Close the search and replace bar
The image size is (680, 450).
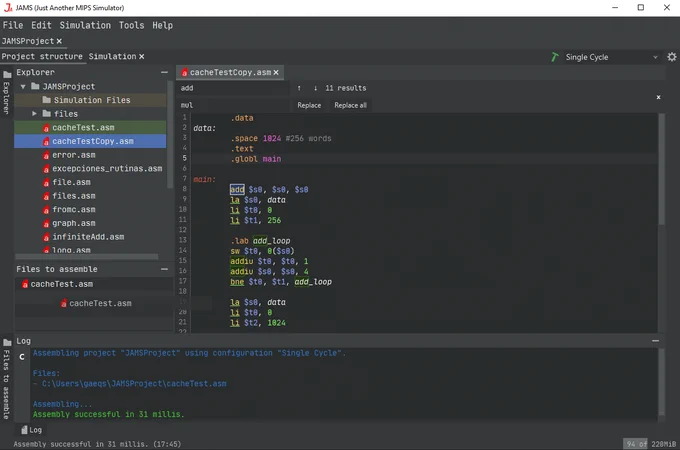pyautogui.click(x=658, y=97)
